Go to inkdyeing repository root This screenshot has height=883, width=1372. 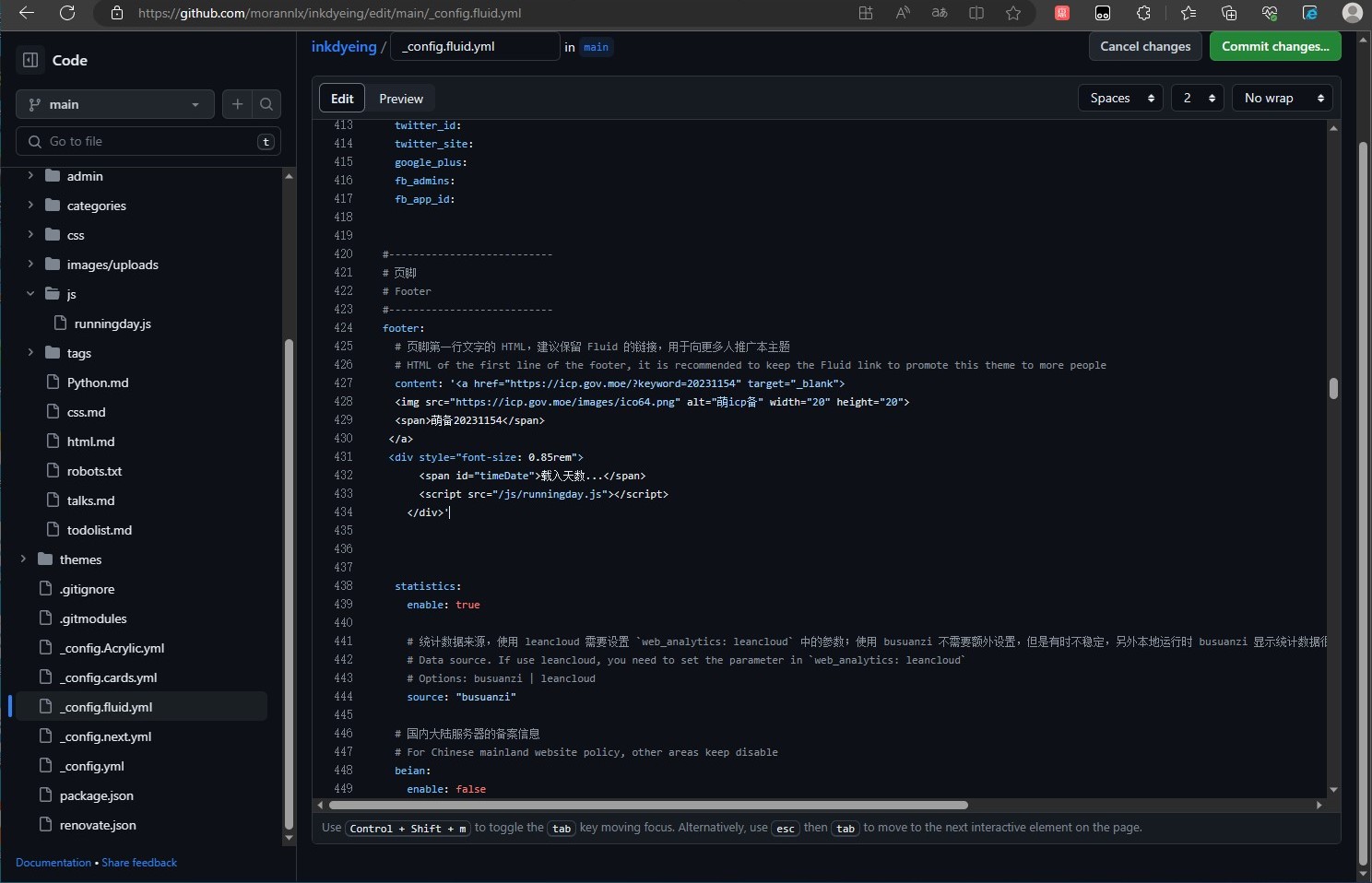tap(344, 46)
